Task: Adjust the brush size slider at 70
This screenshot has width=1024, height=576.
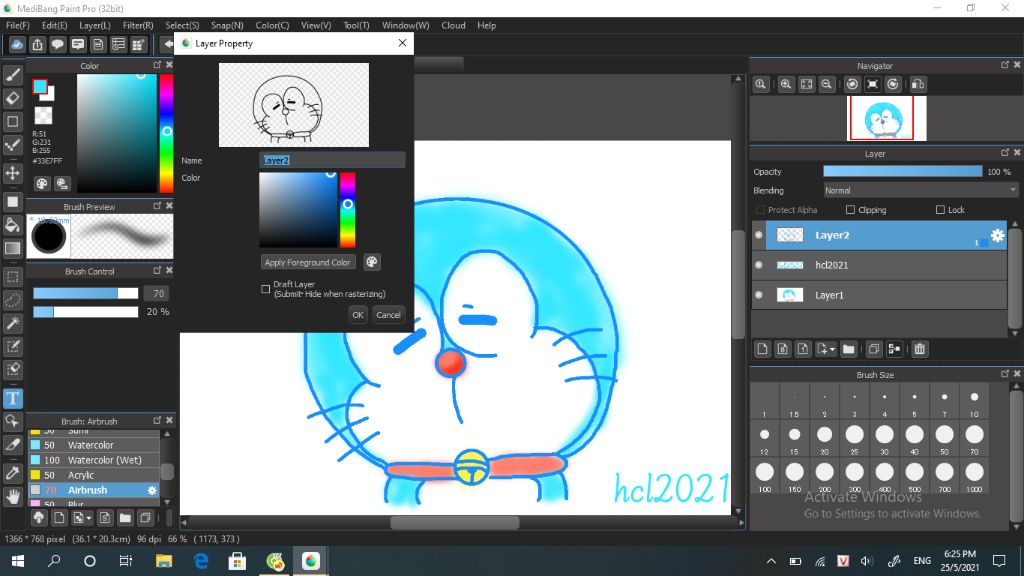Action: coord(86,293)
